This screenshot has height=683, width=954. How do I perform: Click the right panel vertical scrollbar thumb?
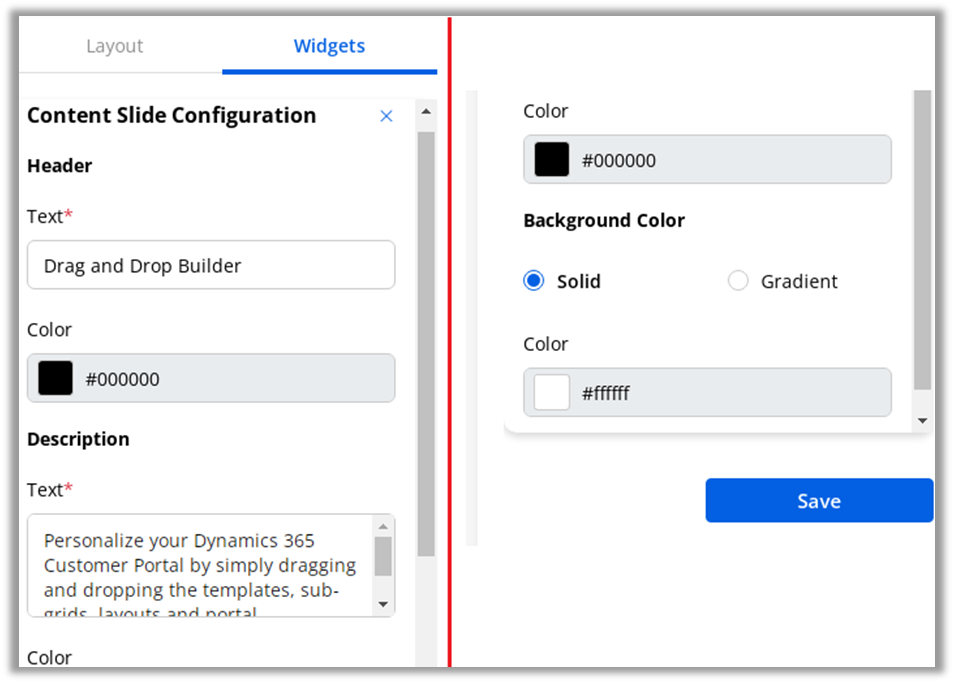(922, 240)
